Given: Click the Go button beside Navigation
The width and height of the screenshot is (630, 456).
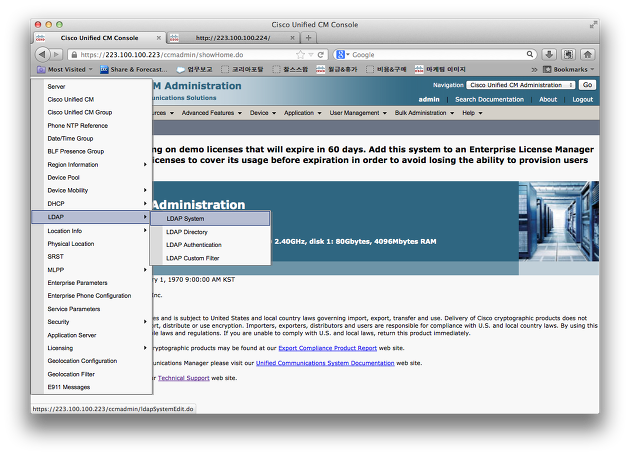Looking at the screenshot, I should coord(587,85).
